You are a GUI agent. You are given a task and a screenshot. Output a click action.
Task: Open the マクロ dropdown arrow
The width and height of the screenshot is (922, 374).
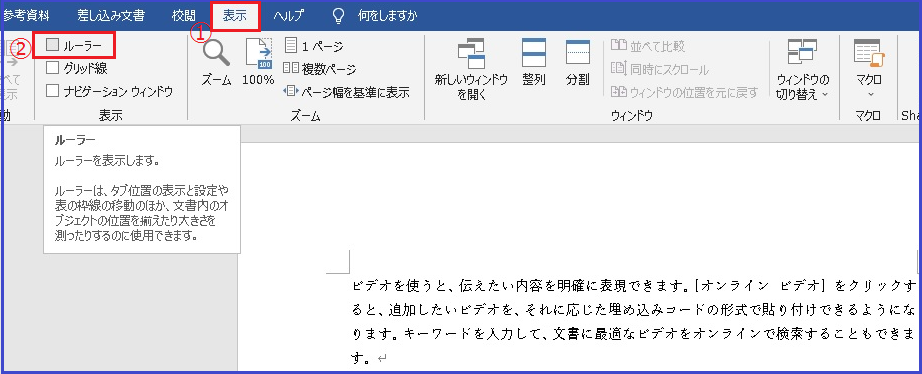coord(871,94)
